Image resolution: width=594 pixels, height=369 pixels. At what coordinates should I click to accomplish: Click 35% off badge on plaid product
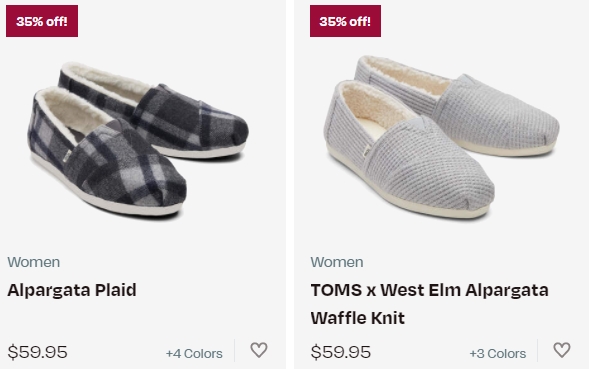(x=42, y=21)
